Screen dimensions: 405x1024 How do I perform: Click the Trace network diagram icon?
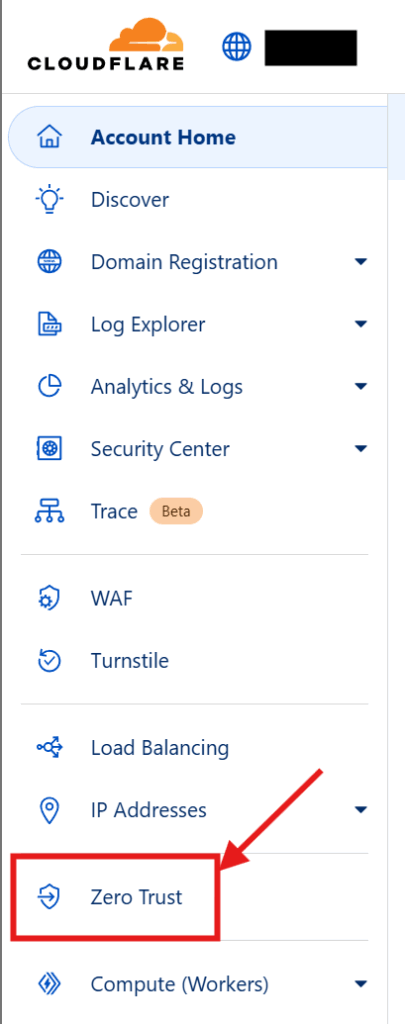50,511
